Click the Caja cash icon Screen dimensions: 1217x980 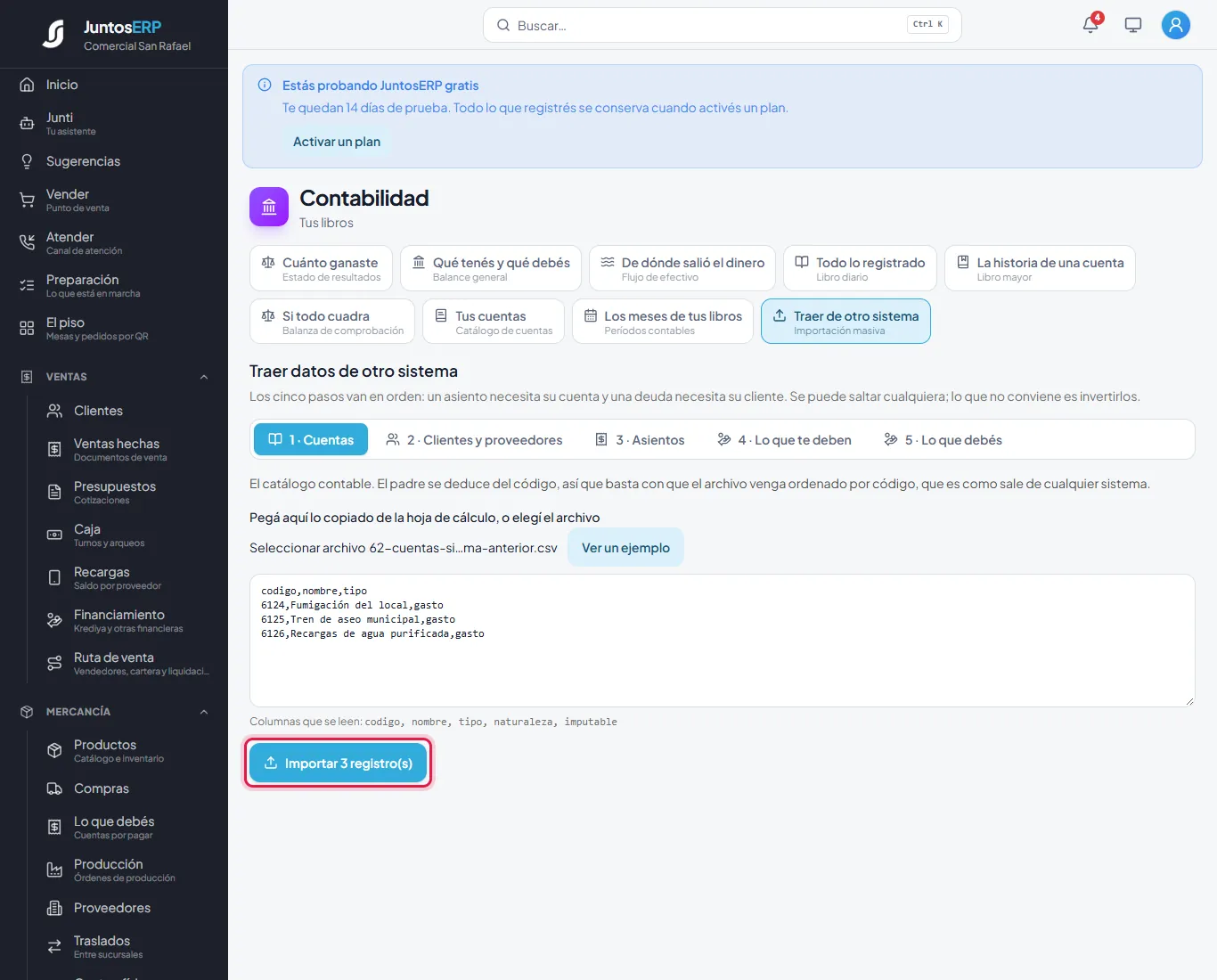[x=54, y=535]
